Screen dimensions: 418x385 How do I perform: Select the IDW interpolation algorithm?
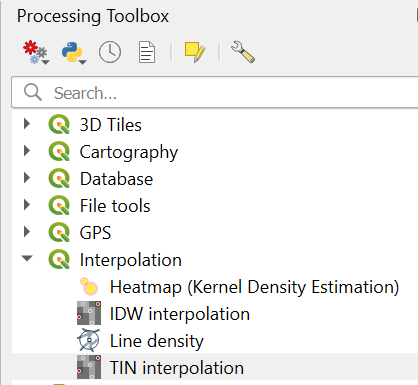180,314
